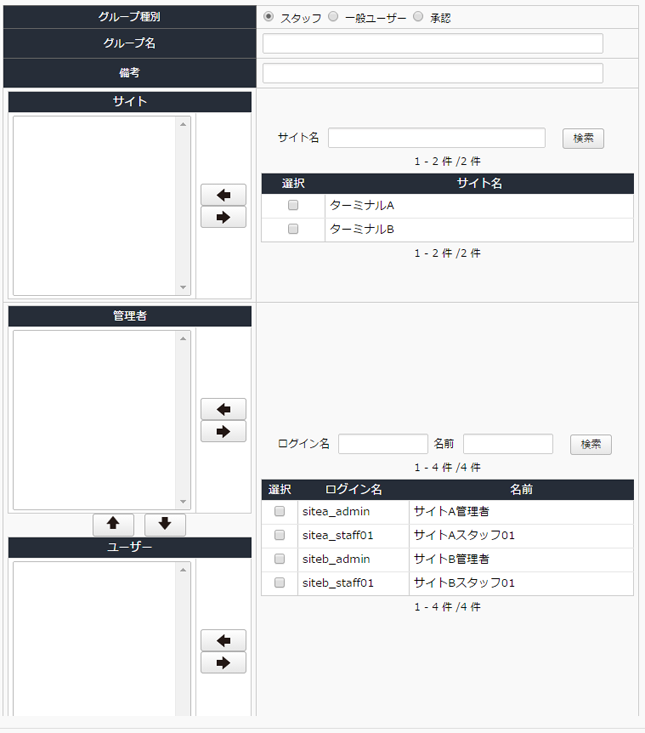Focus the ログイン名 search field
Viewport: 645px width, 733px height.
(x=383, y=444)
